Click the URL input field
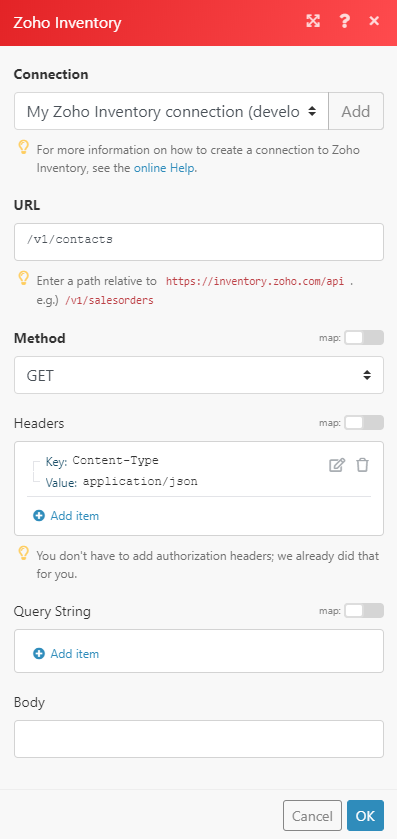The image size is (397, 839). [199, 242]
